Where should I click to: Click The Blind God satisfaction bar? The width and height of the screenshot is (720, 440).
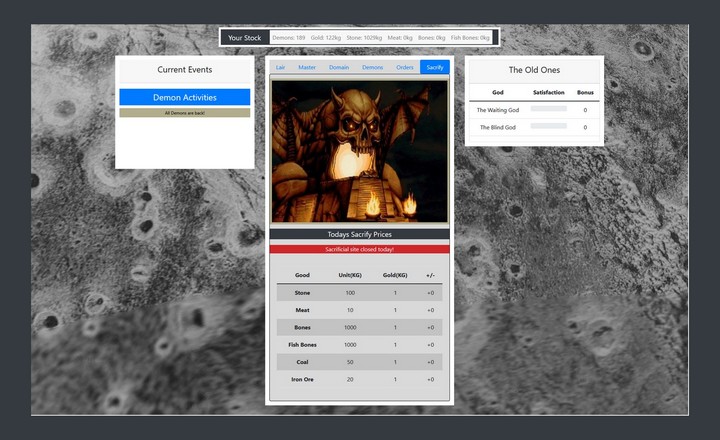tap(548, 127)
